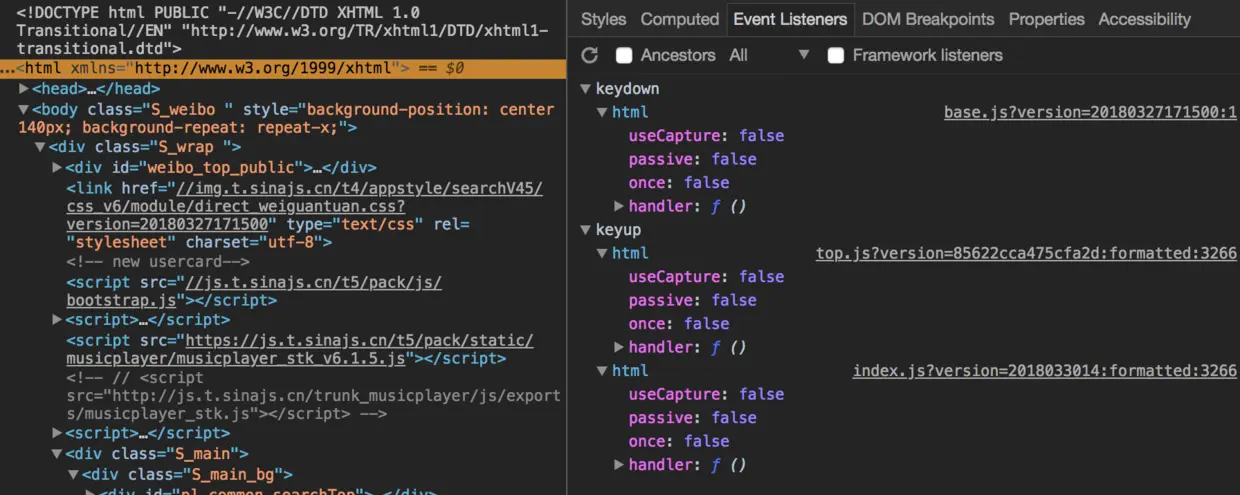Expand the script node below bootstrap.js

[x=57, y=320]
